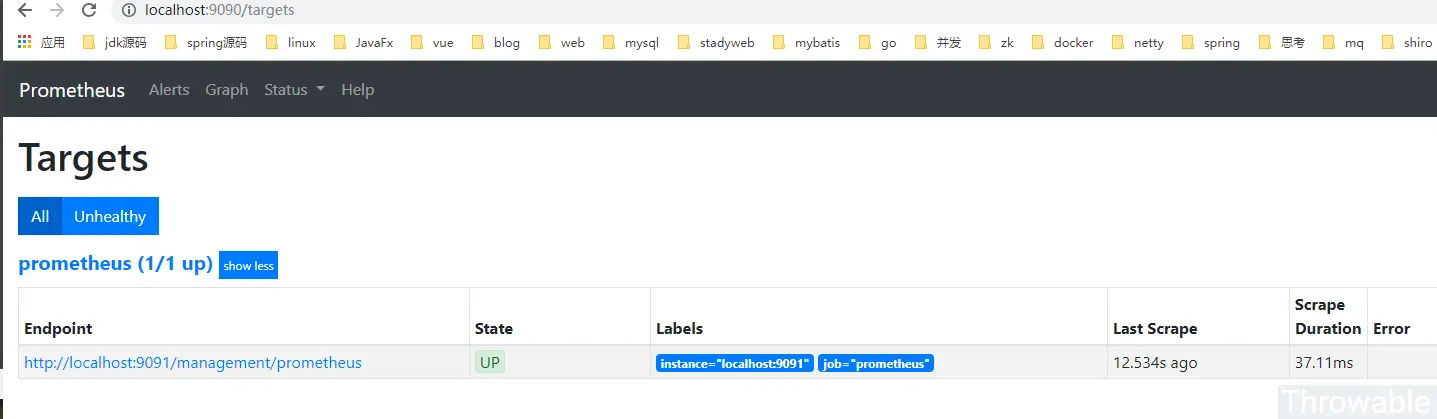
Task: Open the vue bookmark folder
Action: pyautogui.click(x=431, y=42)
